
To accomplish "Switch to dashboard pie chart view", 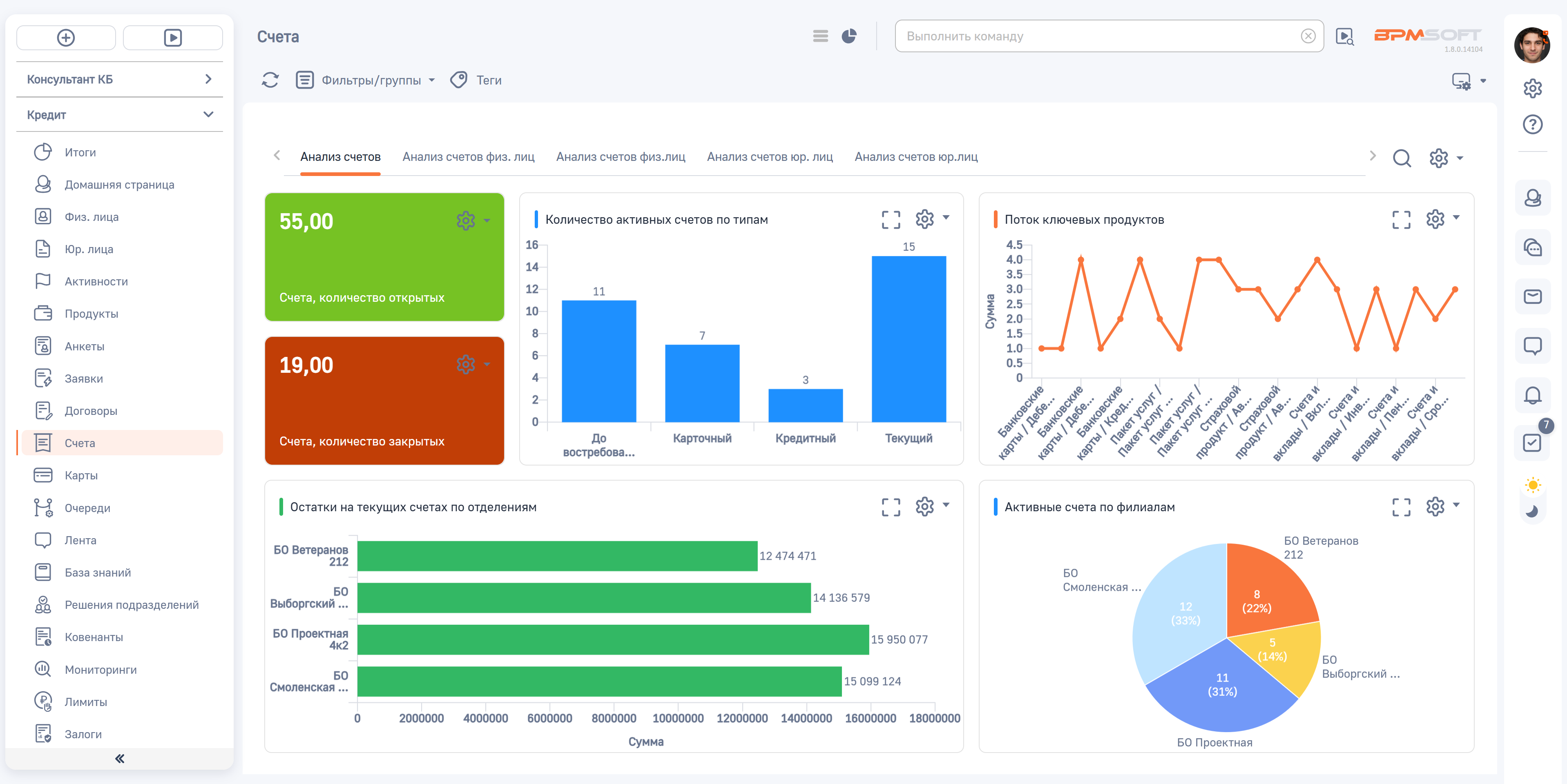I will click(848, 36).
